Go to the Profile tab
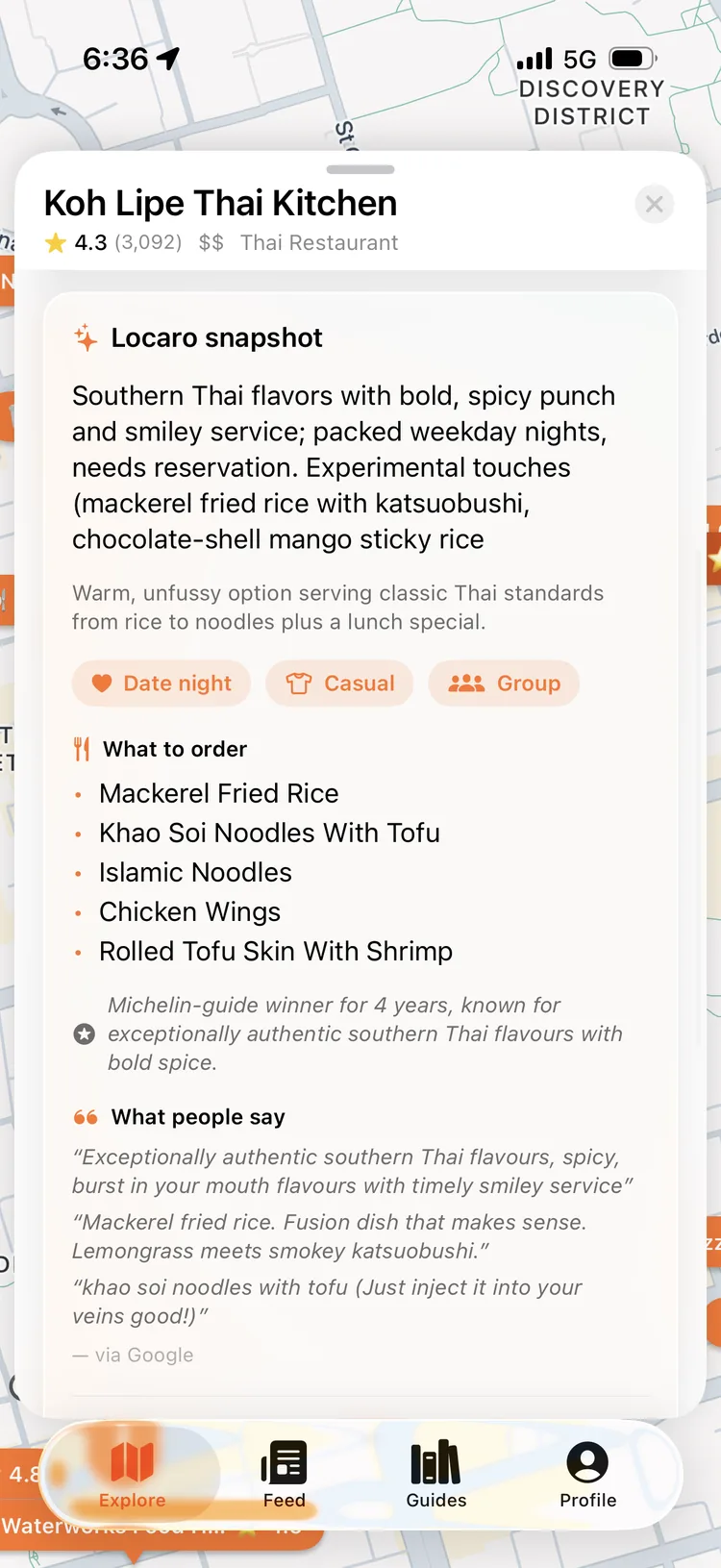Image resolution: width=721 pixels, height=1568 pixels. (587, 1475)
